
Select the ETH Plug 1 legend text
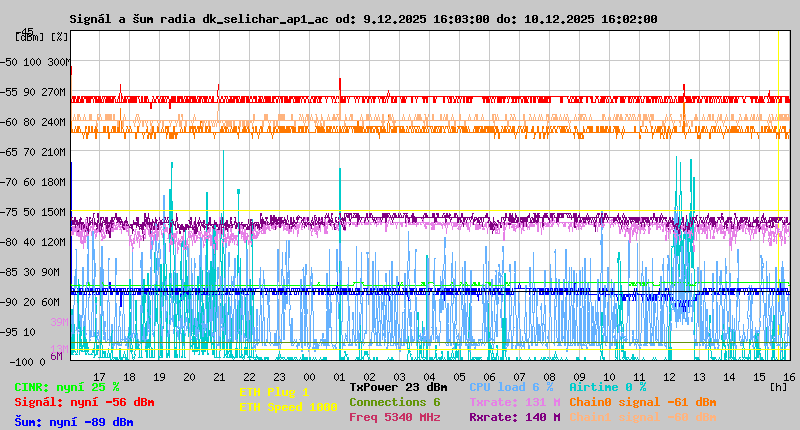point(274,392)
